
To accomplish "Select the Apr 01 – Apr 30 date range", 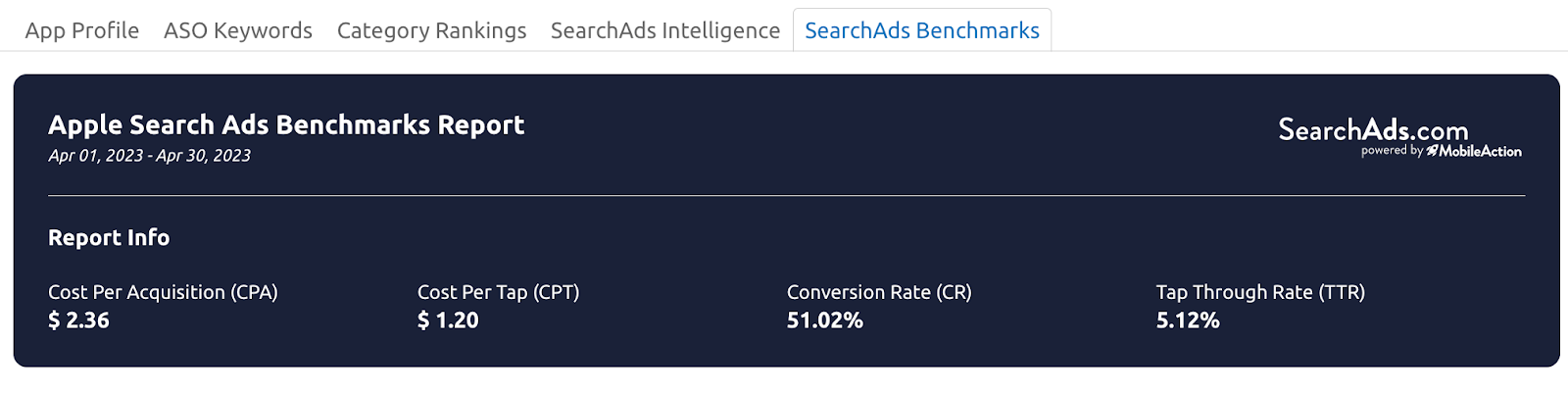I will pos(149,156).
